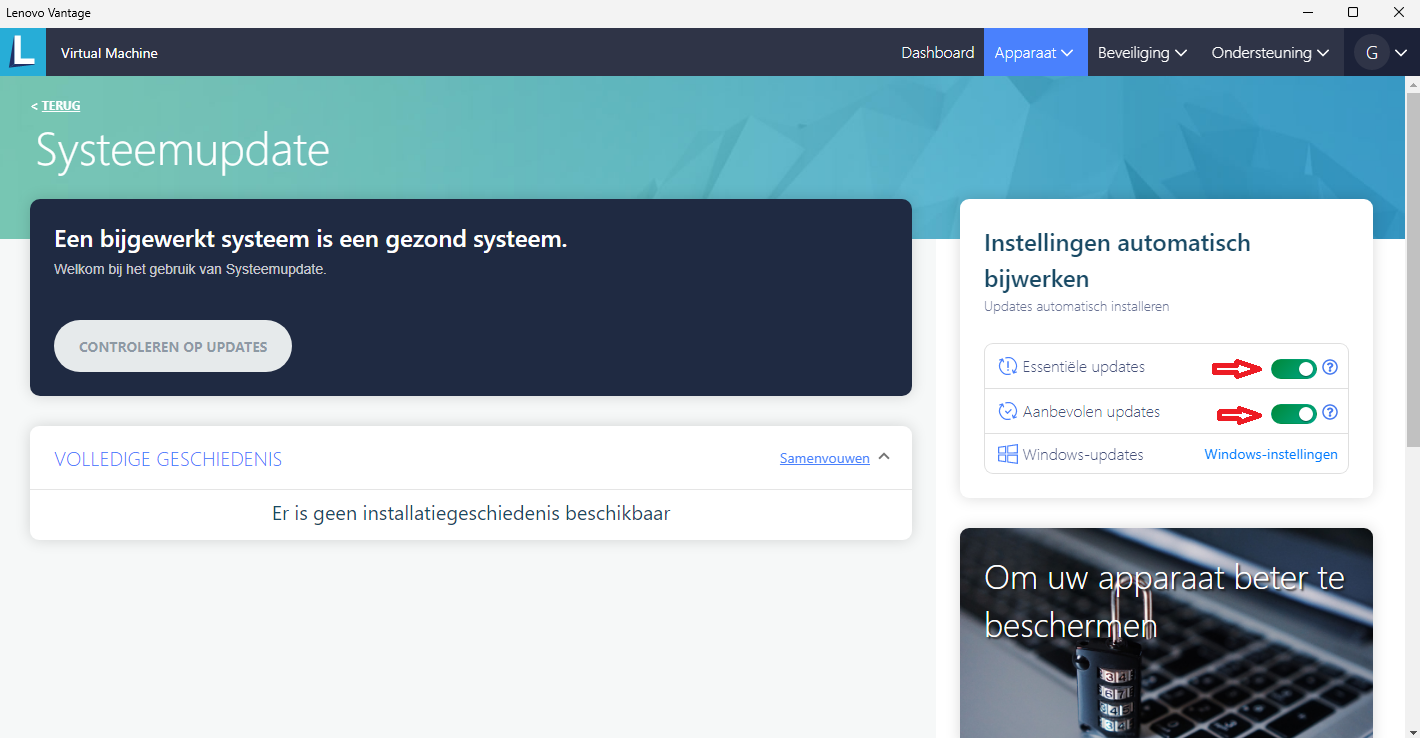
Task: Open the Beveiliging dropdown menu
Action: click(1142, 52)
